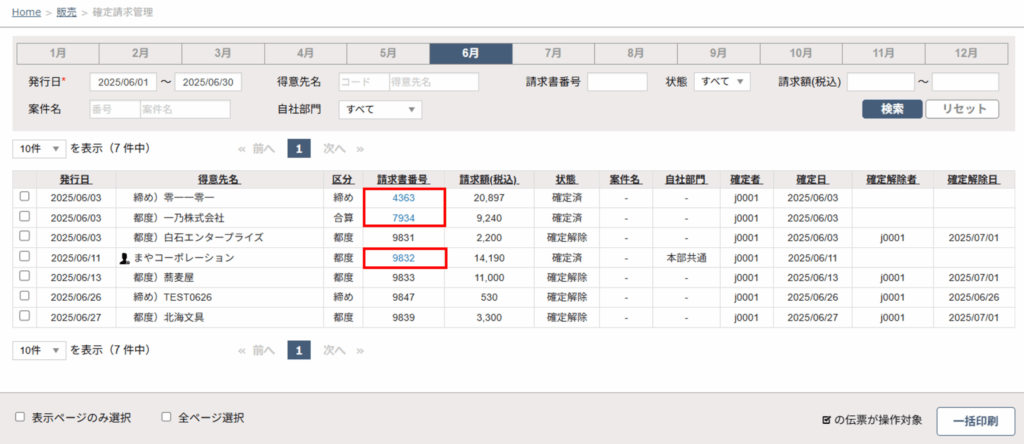Focus the 請求額(税込) maximum field
The height and width of the screenshot is (444, 1024).
pyautogui.click(x=965, y=82)
